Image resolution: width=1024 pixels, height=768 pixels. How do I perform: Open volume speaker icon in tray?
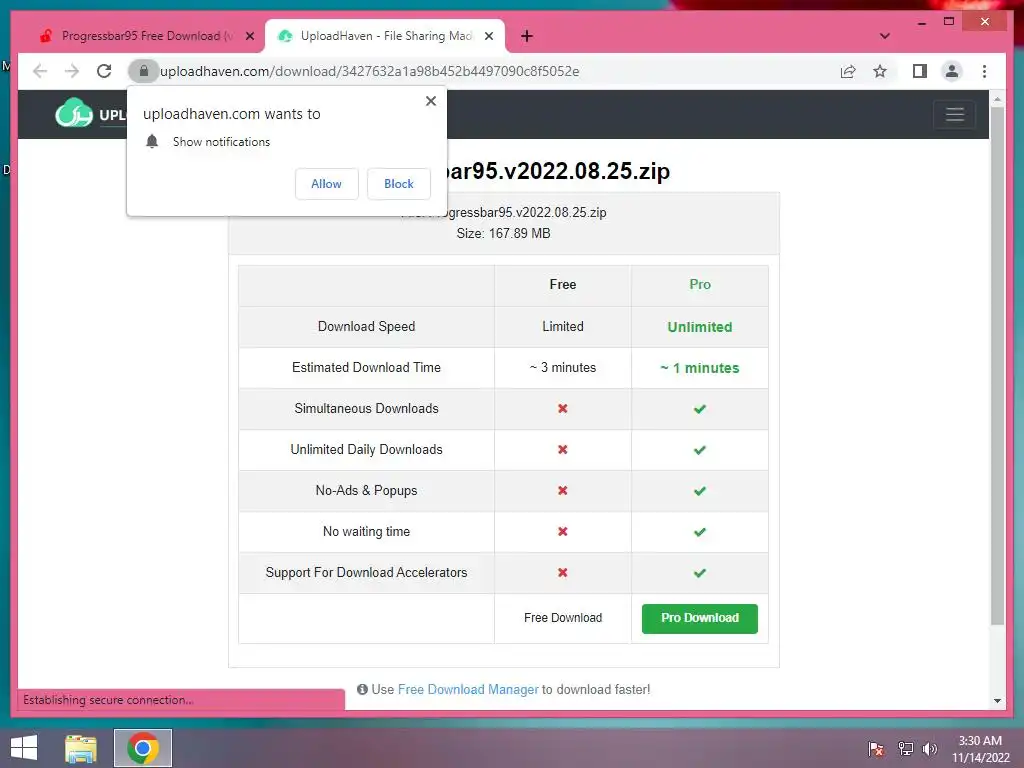click(x=930, y=749)
